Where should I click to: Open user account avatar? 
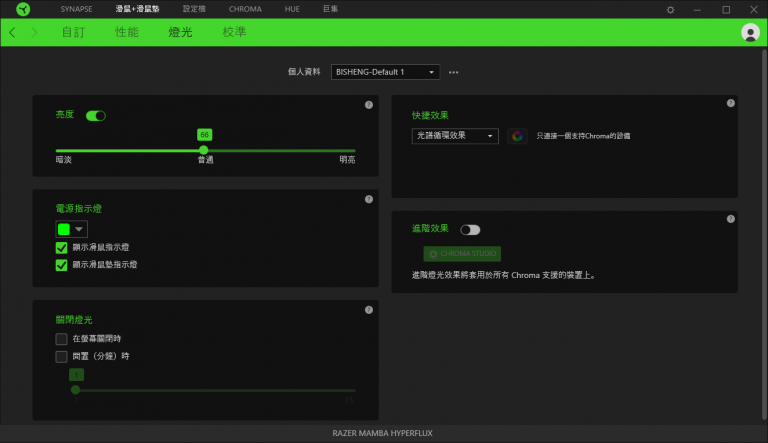[750, 33]
